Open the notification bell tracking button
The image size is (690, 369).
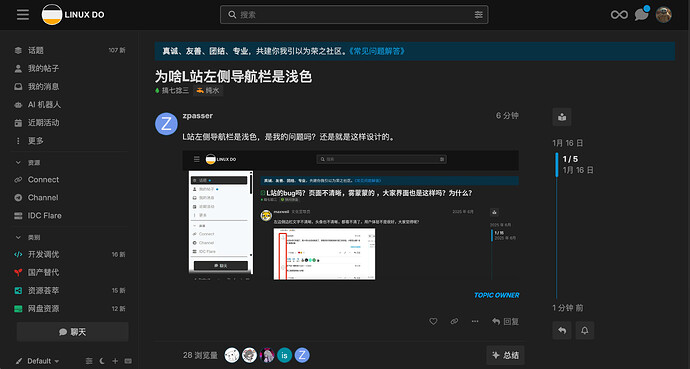point(585,330)
